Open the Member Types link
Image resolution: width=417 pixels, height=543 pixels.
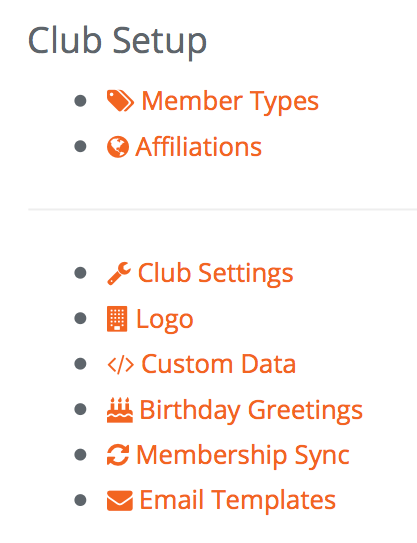[230, 101]
